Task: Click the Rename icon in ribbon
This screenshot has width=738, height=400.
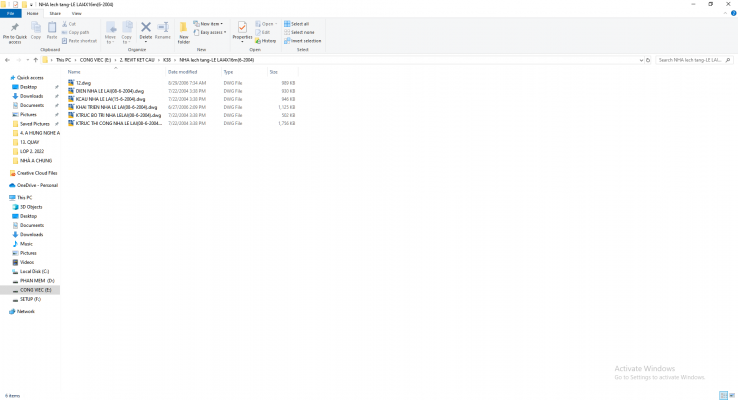Action: [x=163, y=31]
